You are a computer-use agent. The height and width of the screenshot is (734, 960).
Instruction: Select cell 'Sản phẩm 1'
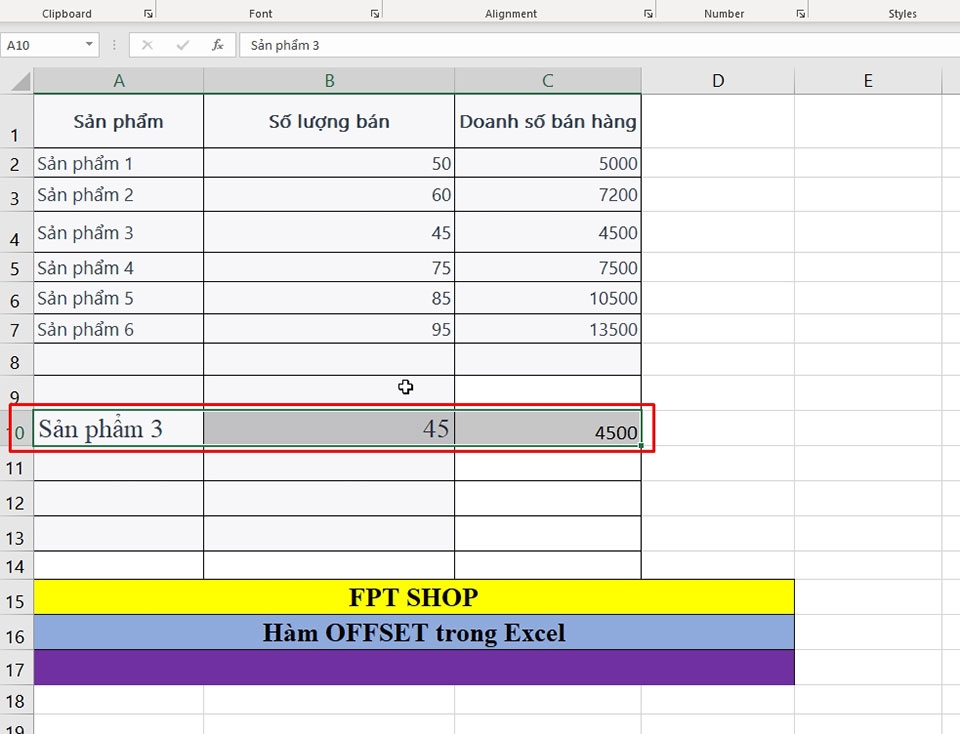tap(119, 163)
